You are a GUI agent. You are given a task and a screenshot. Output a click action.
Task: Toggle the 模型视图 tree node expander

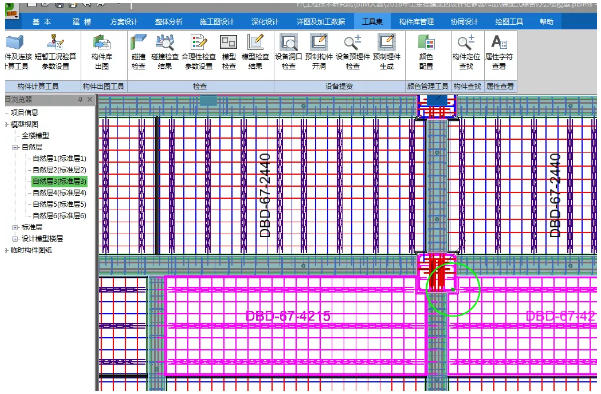click(7, 124)
